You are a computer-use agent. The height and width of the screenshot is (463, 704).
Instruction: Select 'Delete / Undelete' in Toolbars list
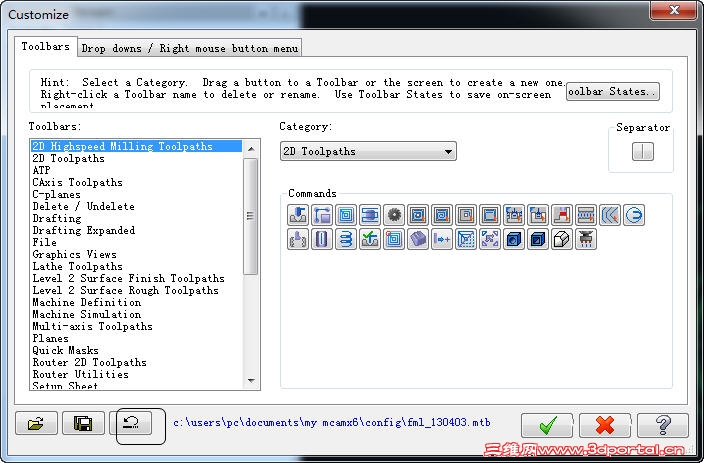click(x=137, y=207)
